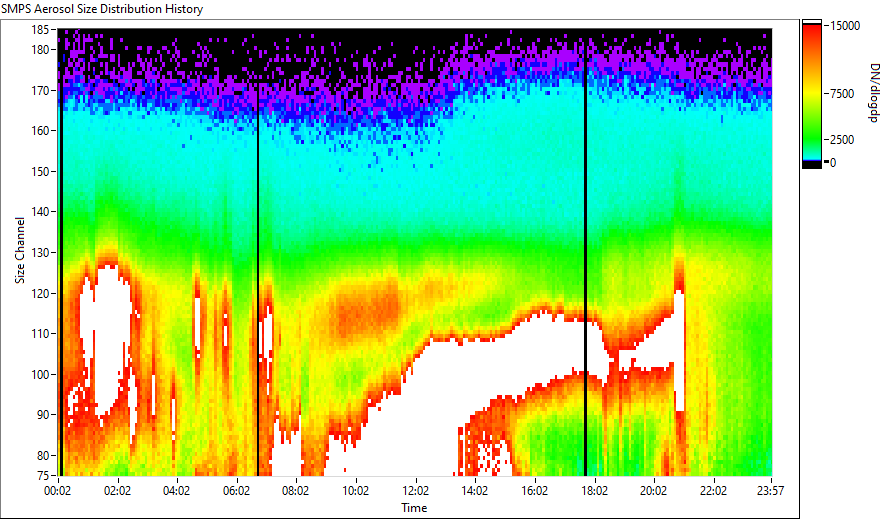Click the 75 size channel tick label
The width and height of the screenshot is (884, 519).
[42, 475]
